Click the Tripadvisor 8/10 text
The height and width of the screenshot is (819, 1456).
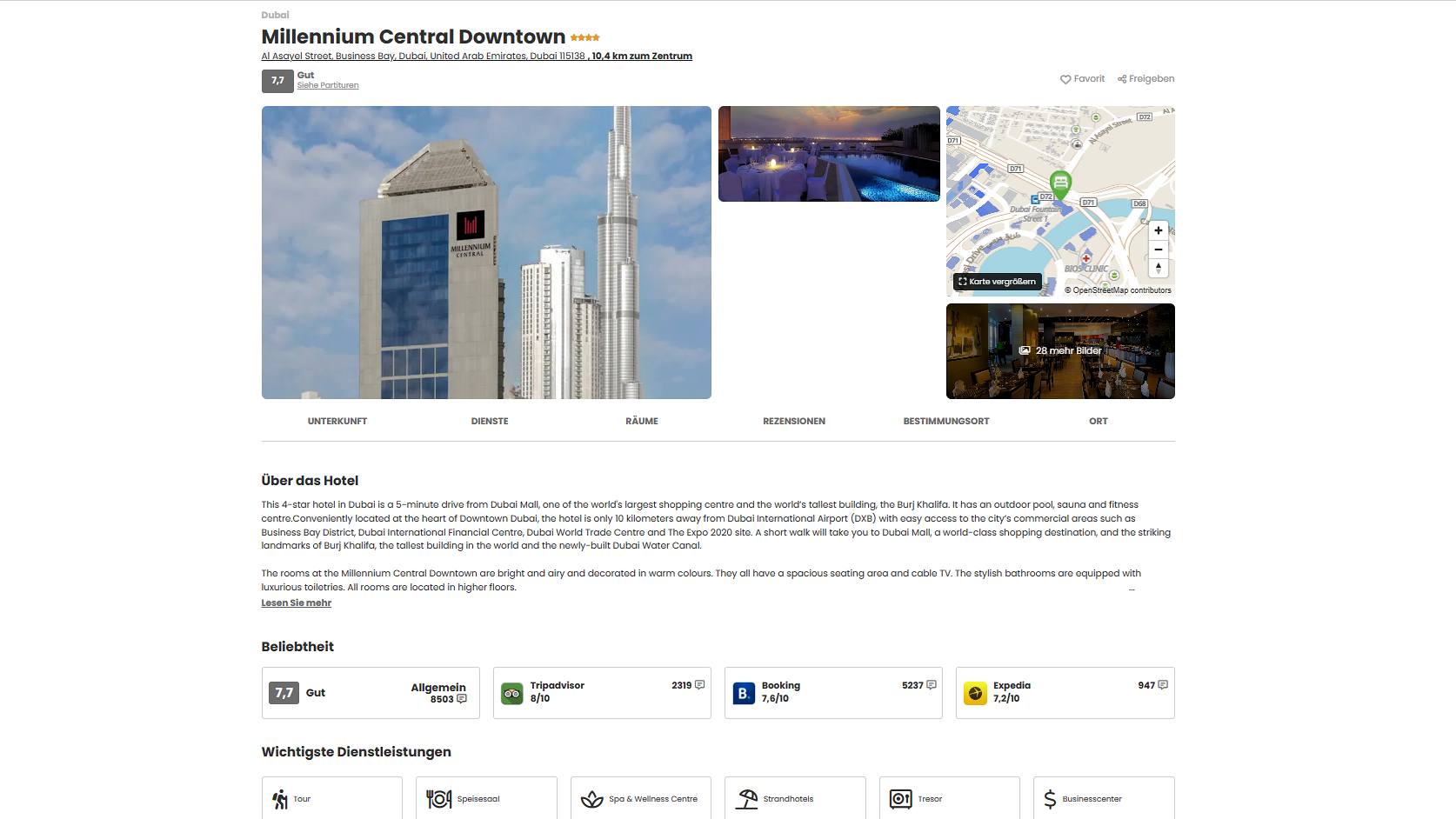coord(540,698)
